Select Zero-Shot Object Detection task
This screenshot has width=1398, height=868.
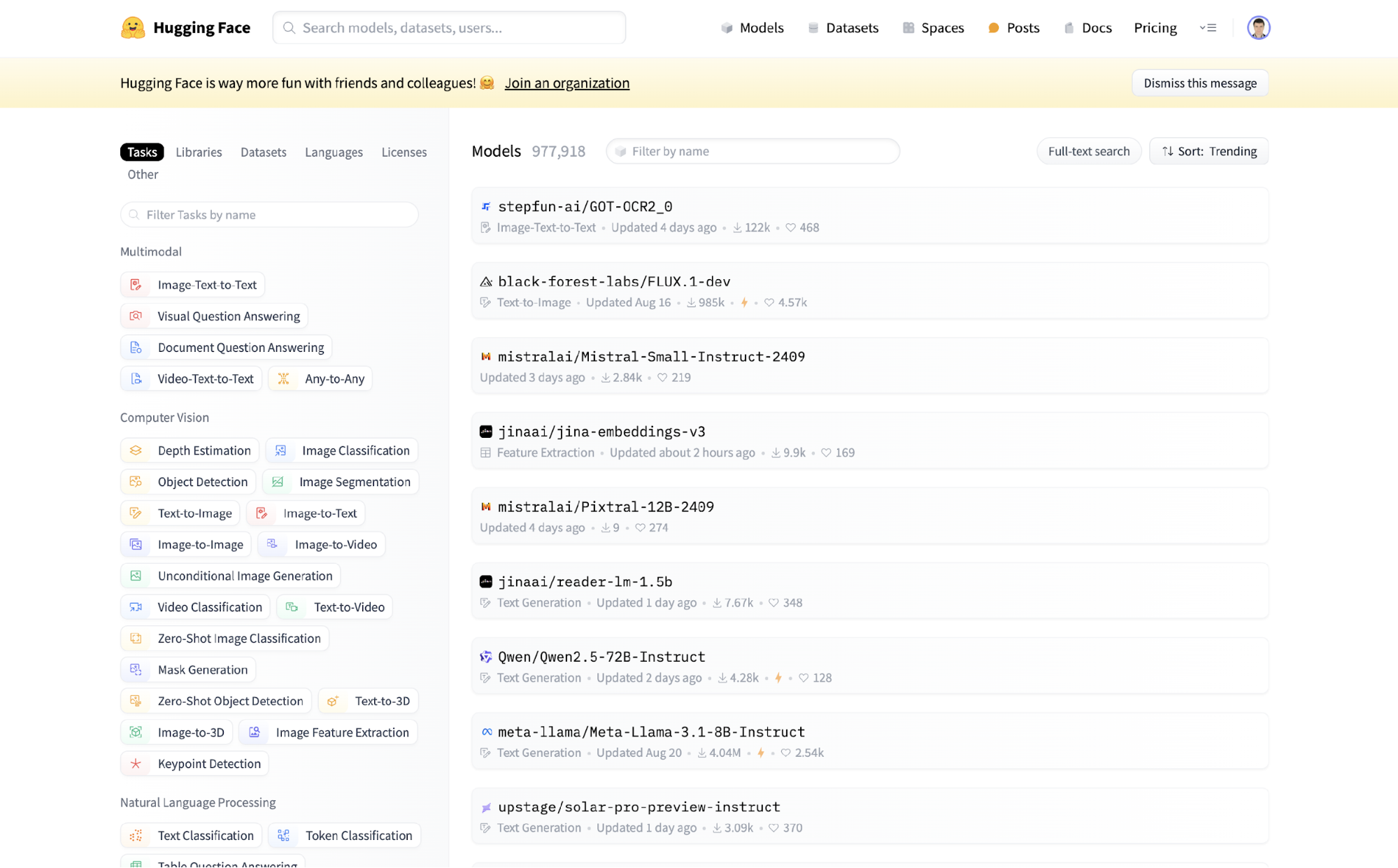215,701
